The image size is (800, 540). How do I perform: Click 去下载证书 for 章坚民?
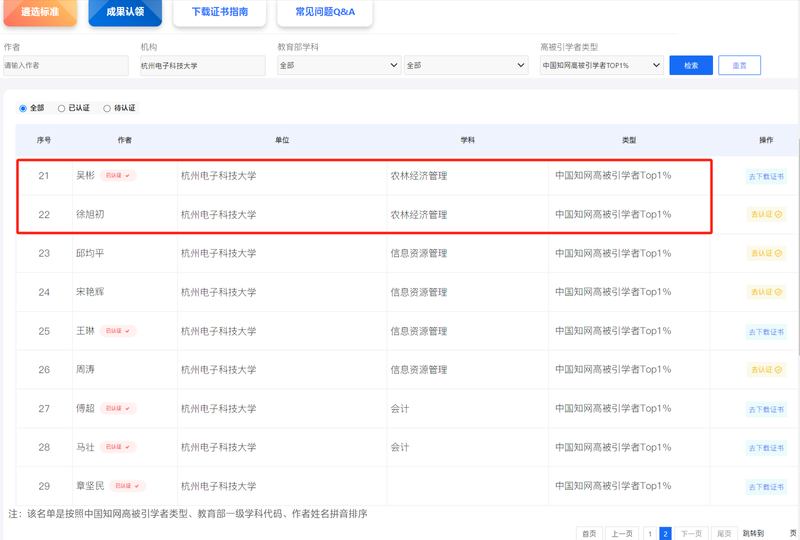(766, 487)
